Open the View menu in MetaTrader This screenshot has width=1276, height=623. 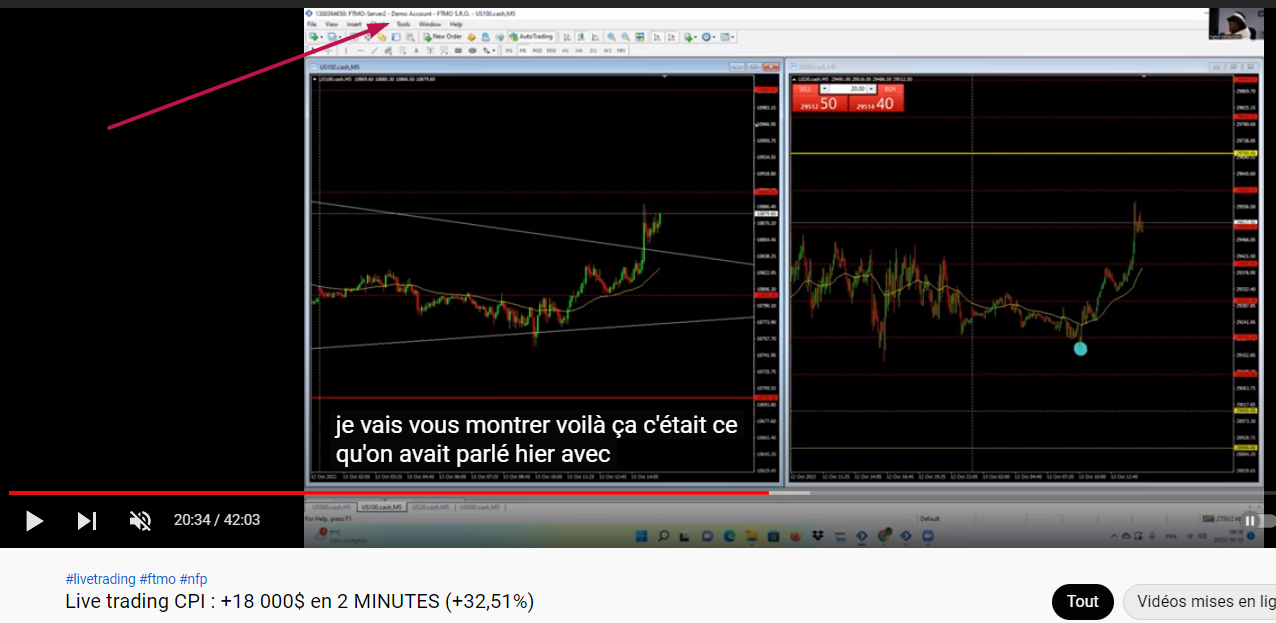331,24
